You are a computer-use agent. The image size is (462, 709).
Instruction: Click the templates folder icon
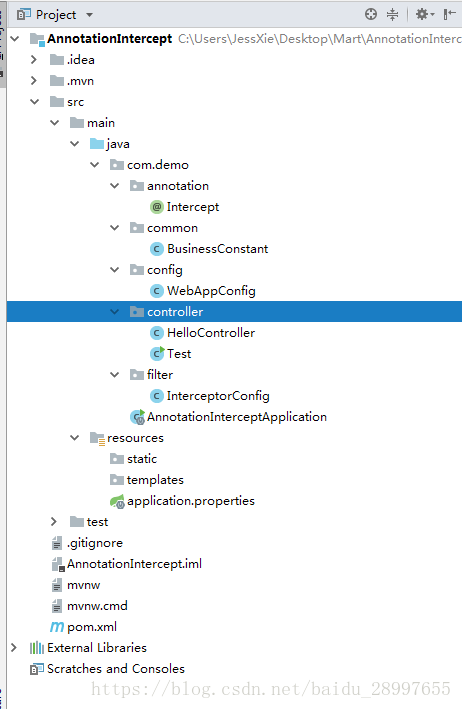(117, 480)
